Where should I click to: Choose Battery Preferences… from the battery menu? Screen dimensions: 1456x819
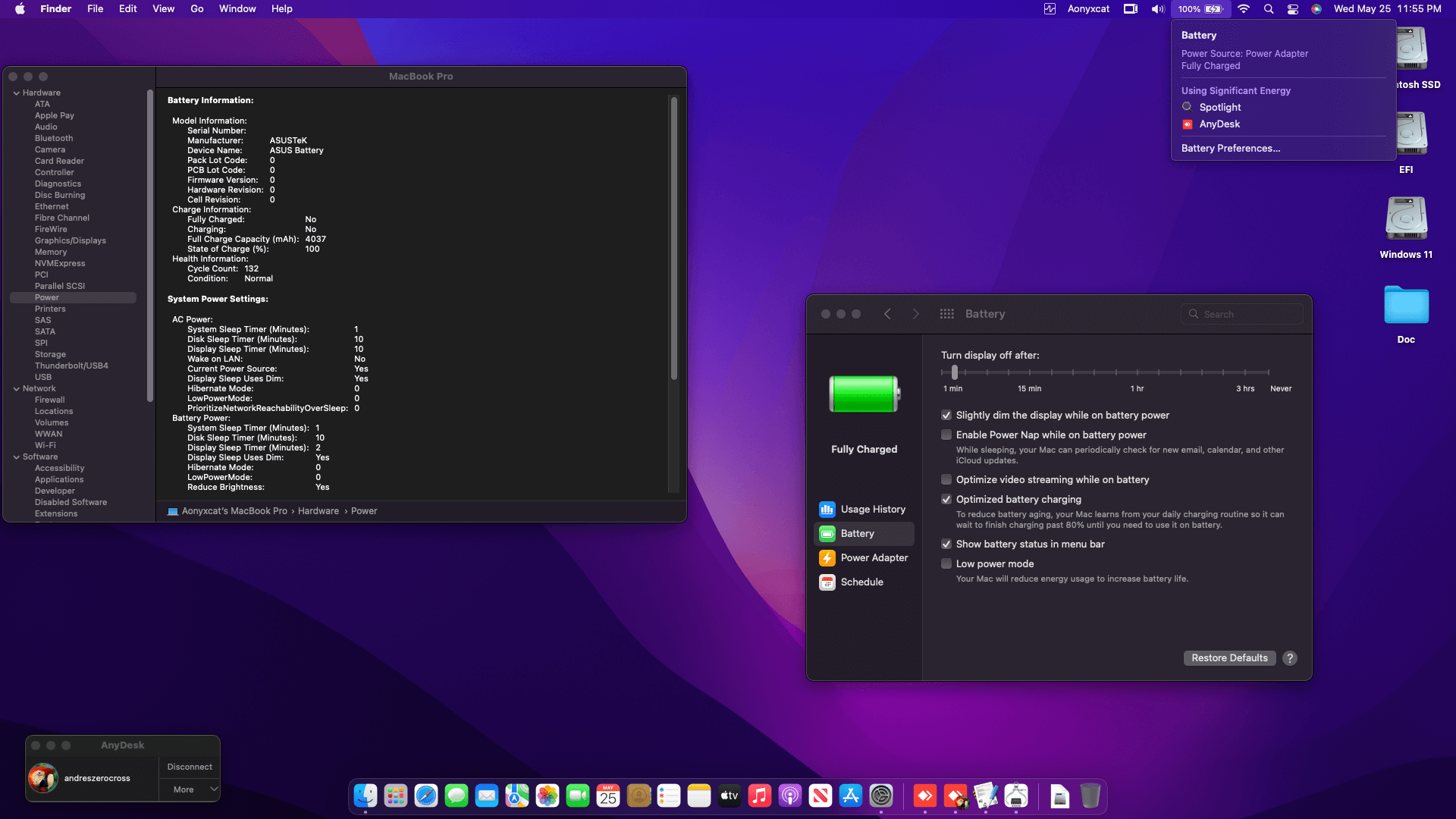[x=1231, y=149]
